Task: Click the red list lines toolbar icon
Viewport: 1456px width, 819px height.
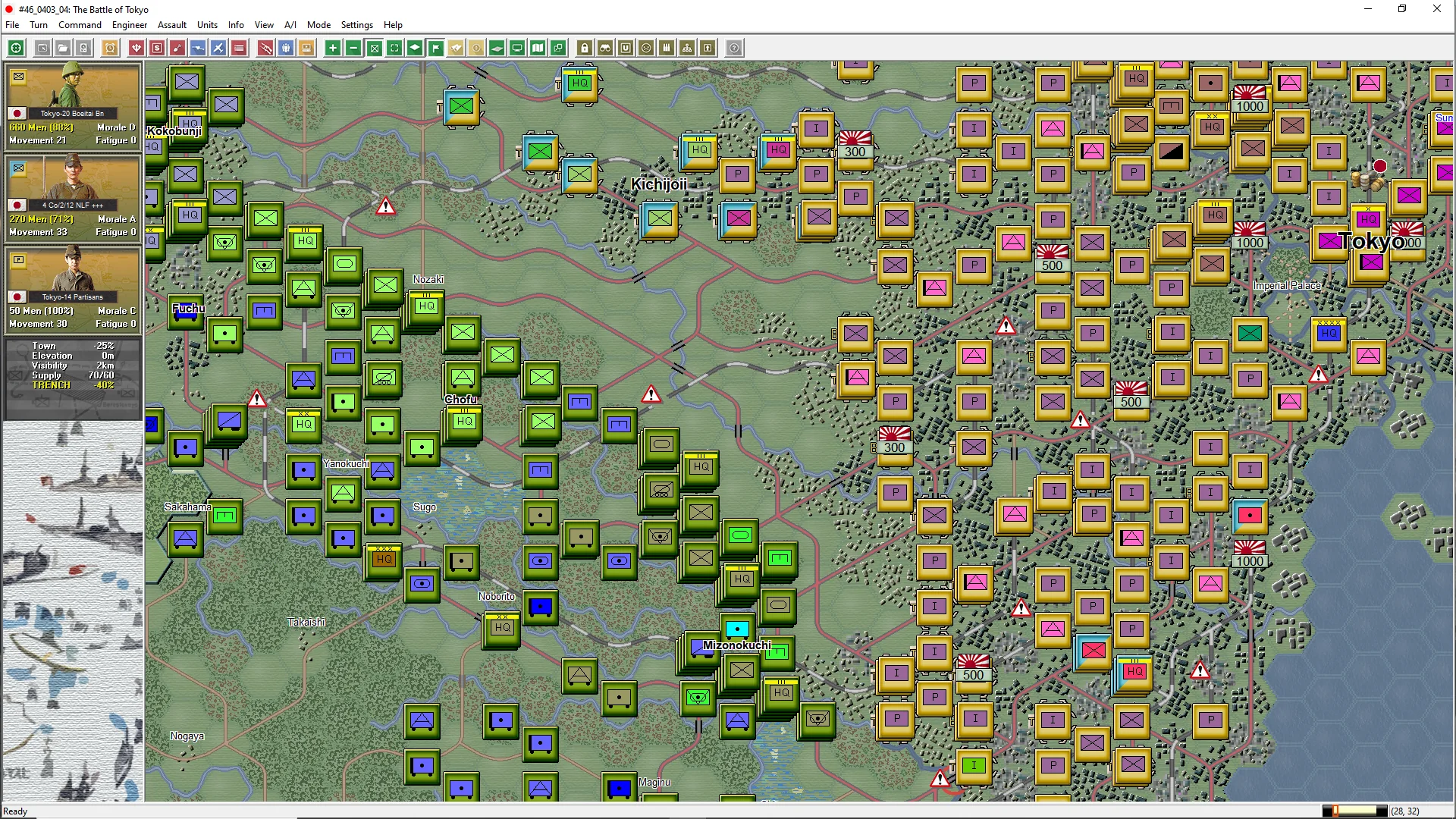Action: pos(239,48)
